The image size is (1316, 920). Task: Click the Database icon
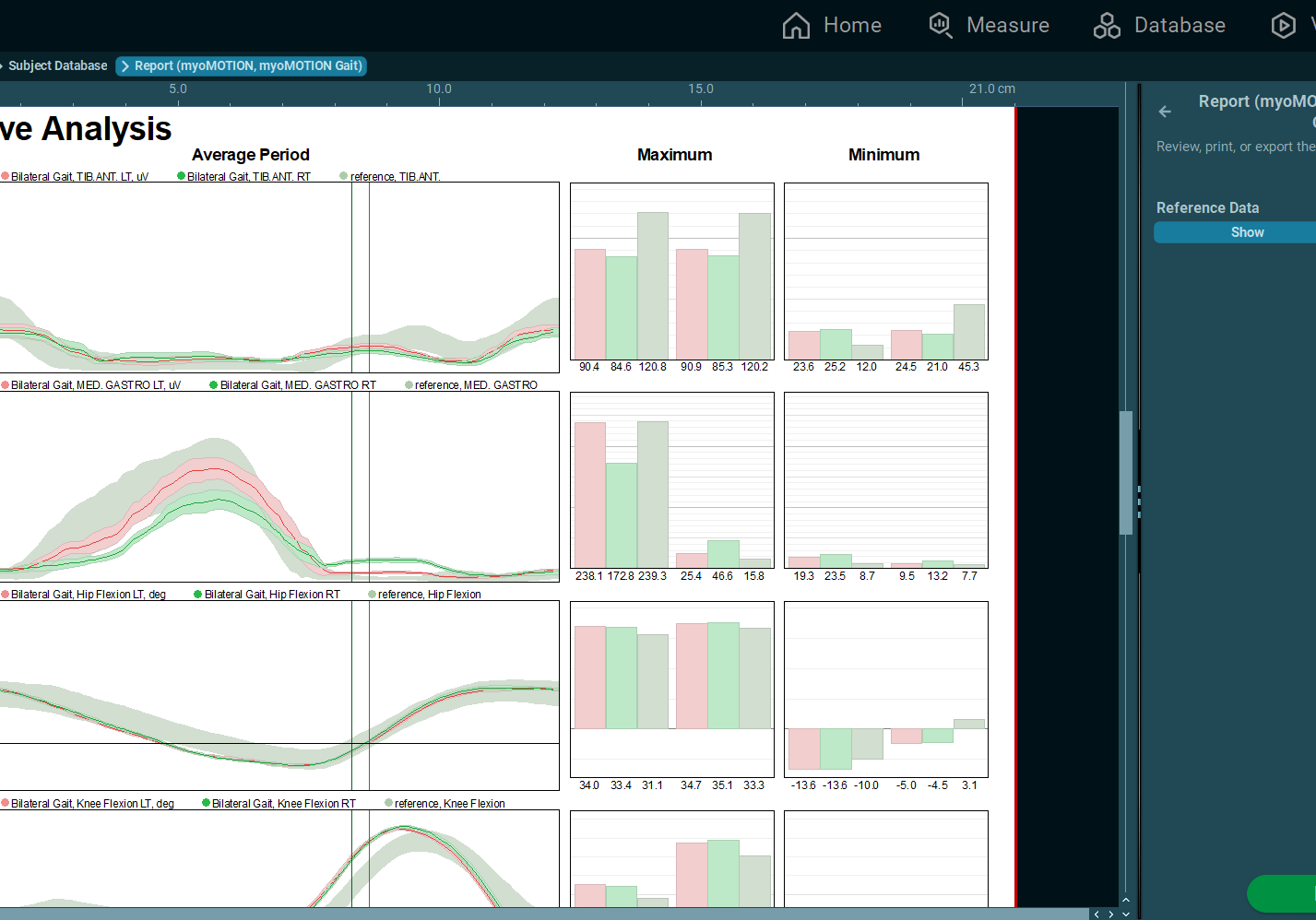(x=1107, y=25)
